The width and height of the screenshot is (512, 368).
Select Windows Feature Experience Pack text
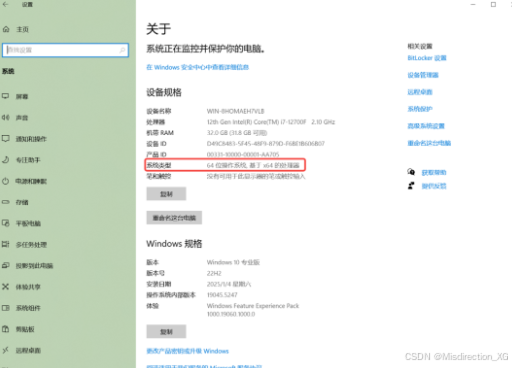pyautogui.click(x=253, y=306)
